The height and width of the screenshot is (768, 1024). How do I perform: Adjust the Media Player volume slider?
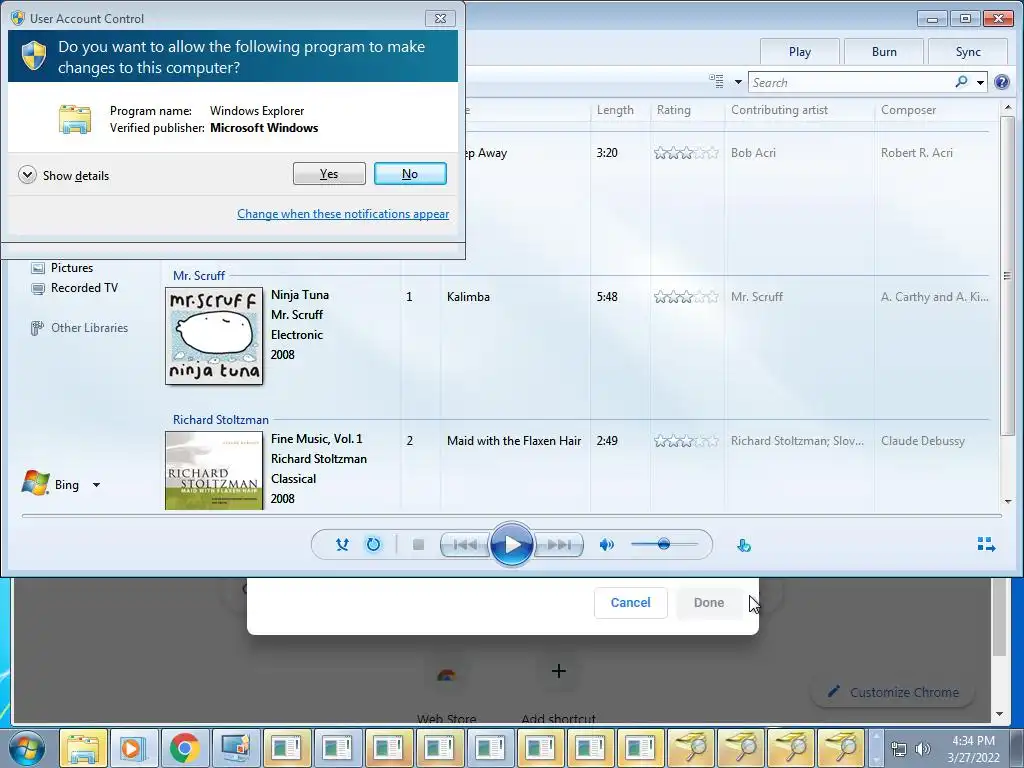(x=664, y=544)
